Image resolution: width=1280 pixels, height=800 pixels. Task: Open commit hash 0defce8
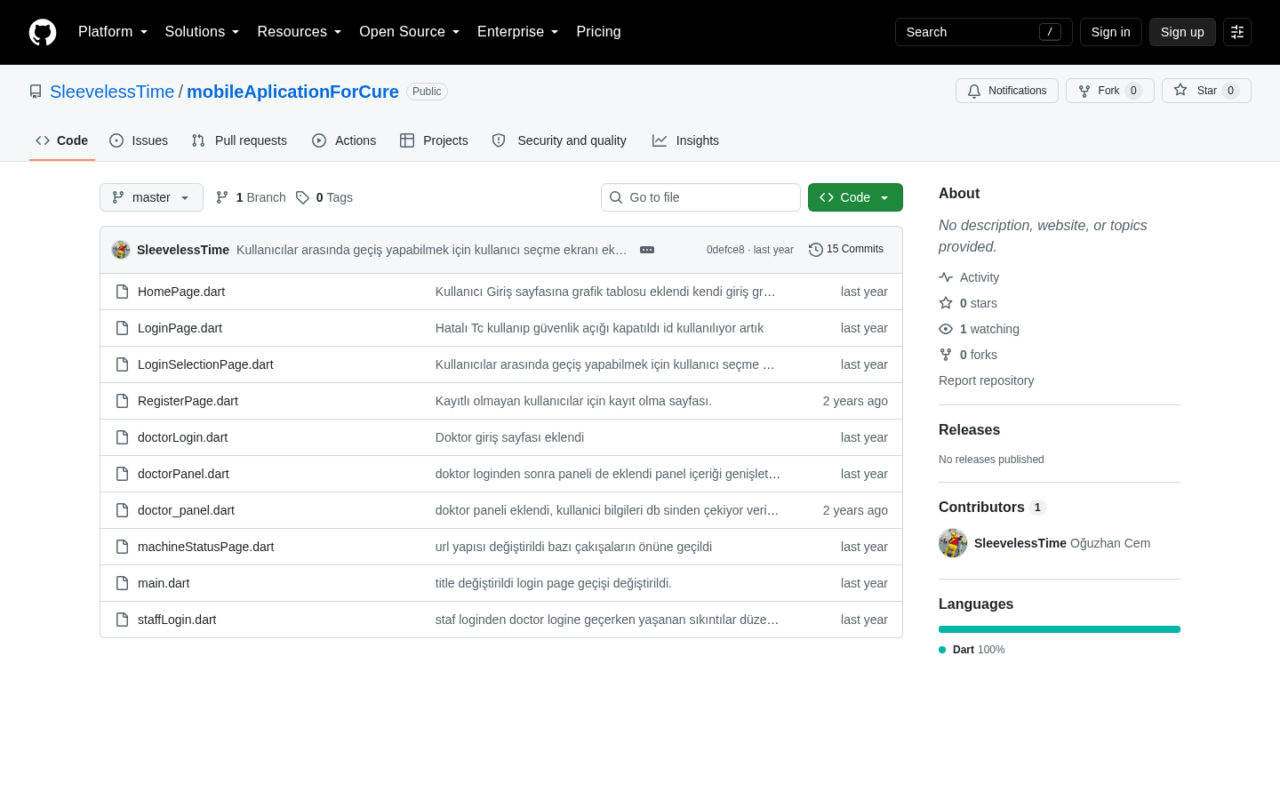pos(725,250)
